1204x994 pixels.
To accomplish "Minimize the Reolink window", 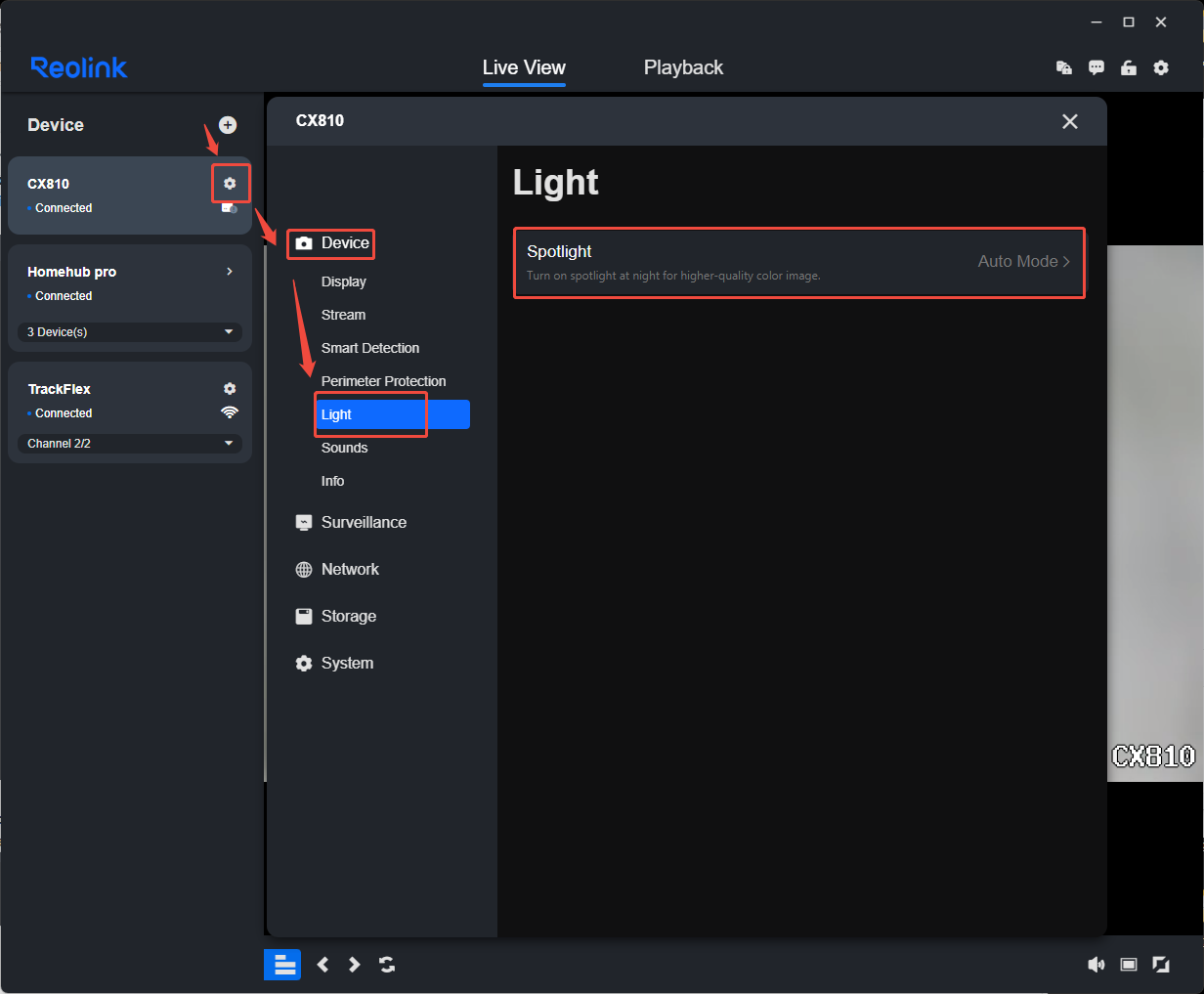I will [x=1096, y=22].
